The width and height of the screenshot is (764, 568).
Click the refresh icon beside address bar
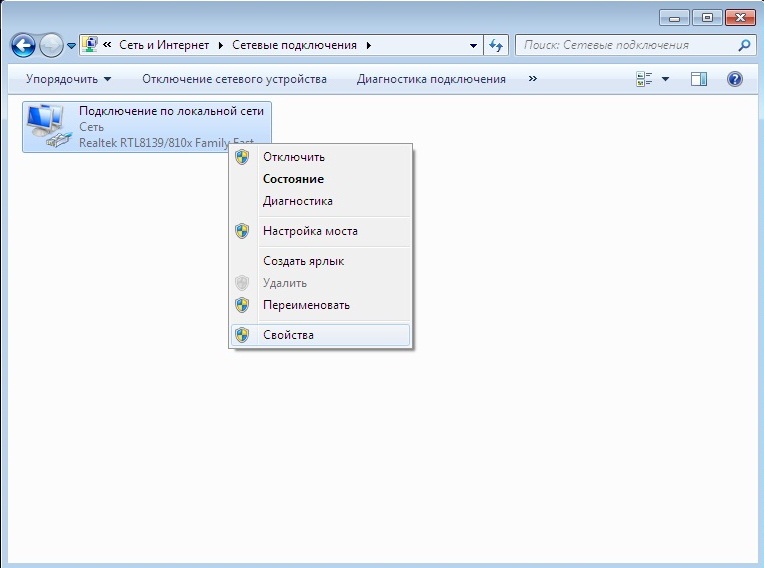click(x=497, y=46)
